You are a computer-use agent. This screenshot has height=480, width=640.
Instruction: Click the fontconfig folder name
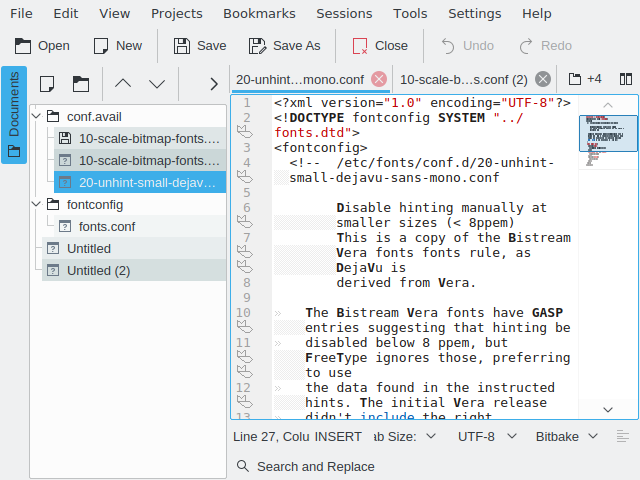click(95, 204)
